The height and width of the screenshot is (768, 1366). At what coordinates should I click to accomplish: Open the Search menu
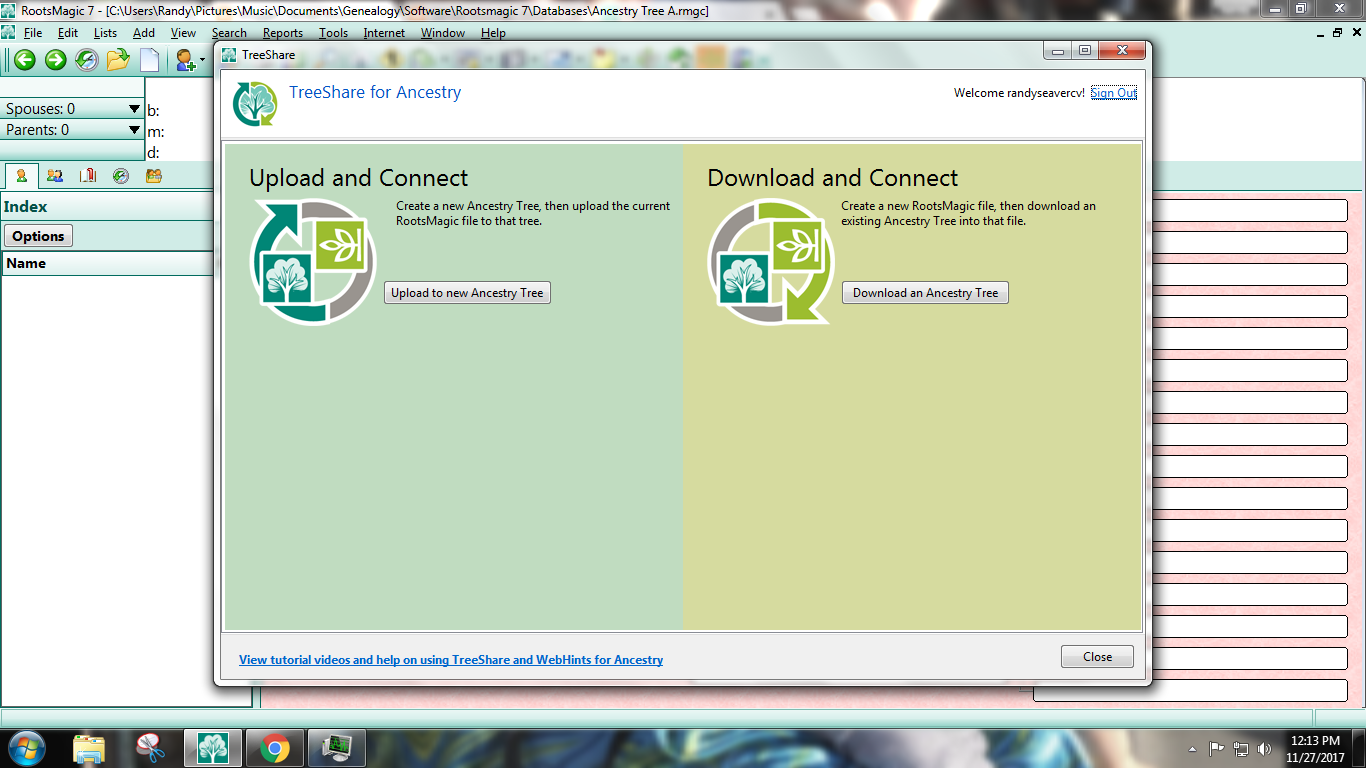point(229,33)
